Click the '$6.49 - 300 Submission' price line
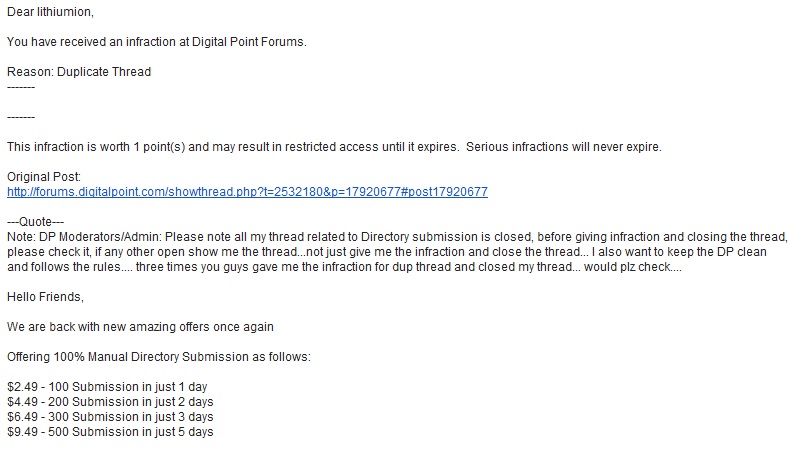808x453 pixels. coord(110,416)
